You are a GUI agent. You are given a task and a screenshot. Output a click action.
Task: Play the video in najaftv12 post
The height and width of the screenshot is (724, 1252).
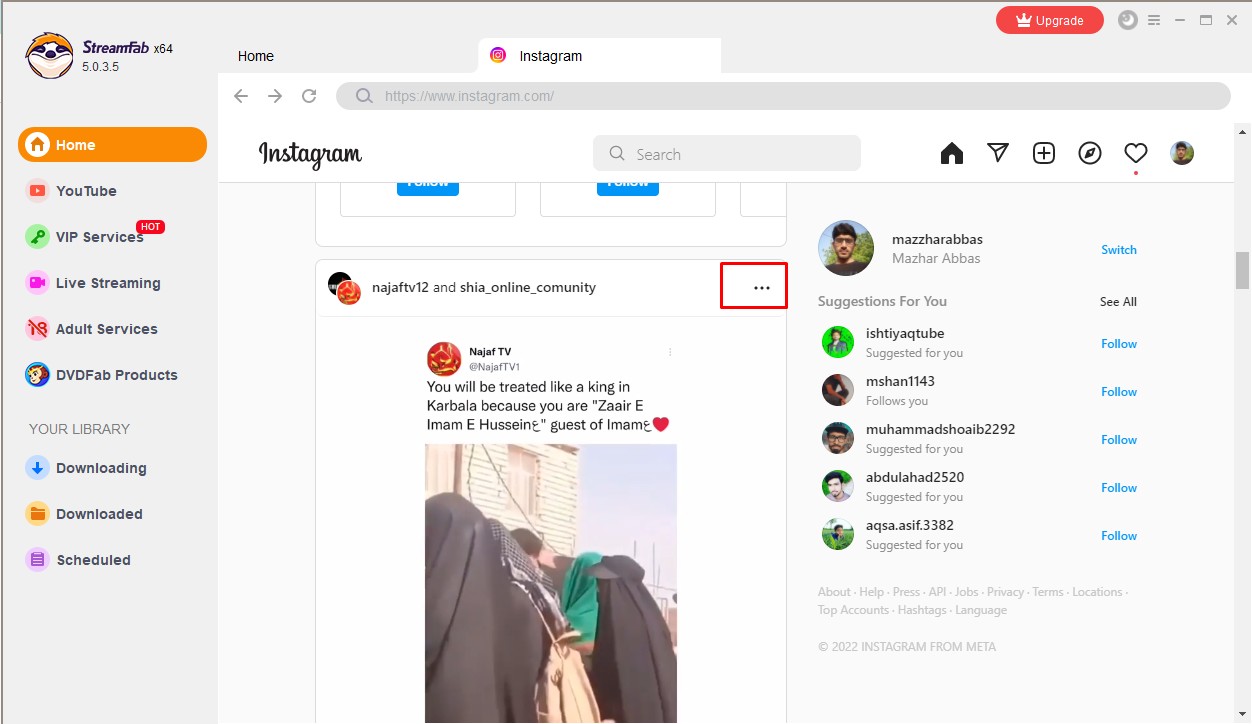click(x=551, y=583)
